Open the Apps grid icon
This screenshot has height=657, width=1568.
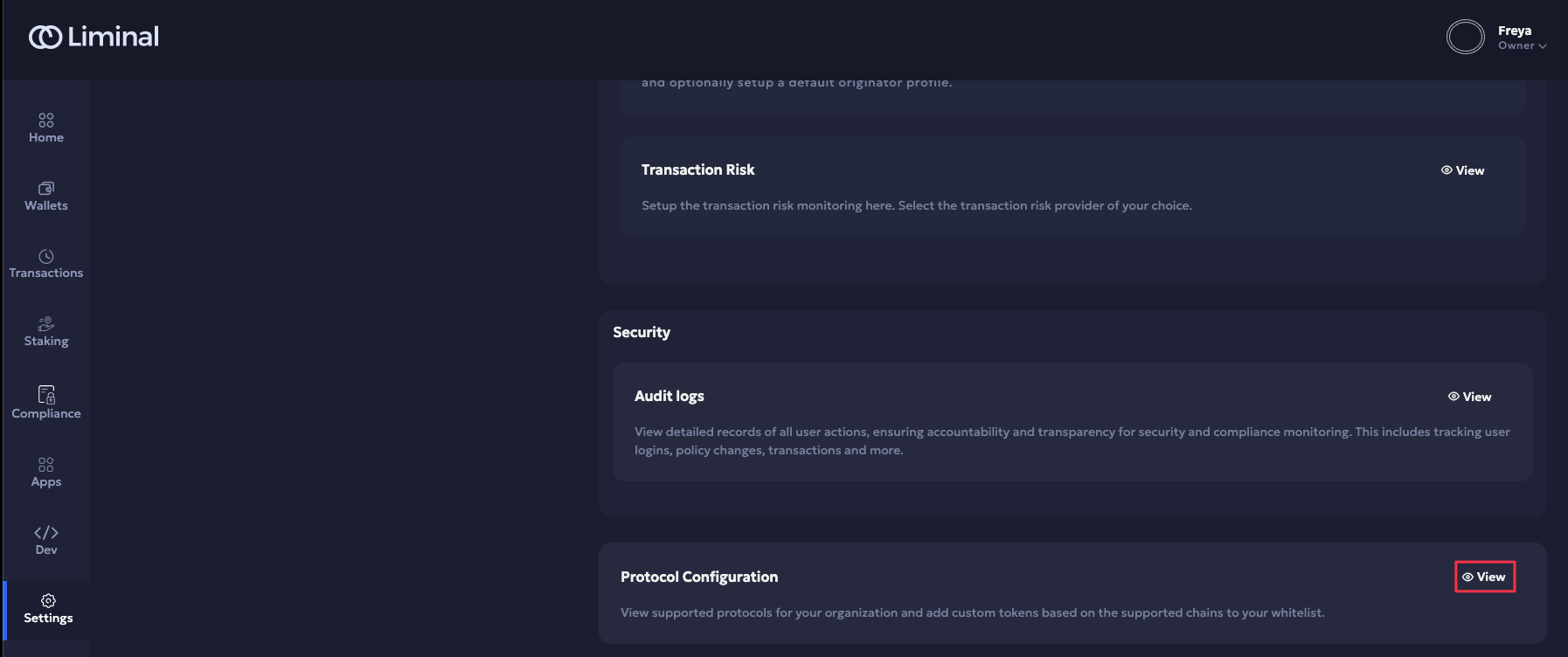pos(46,464)
